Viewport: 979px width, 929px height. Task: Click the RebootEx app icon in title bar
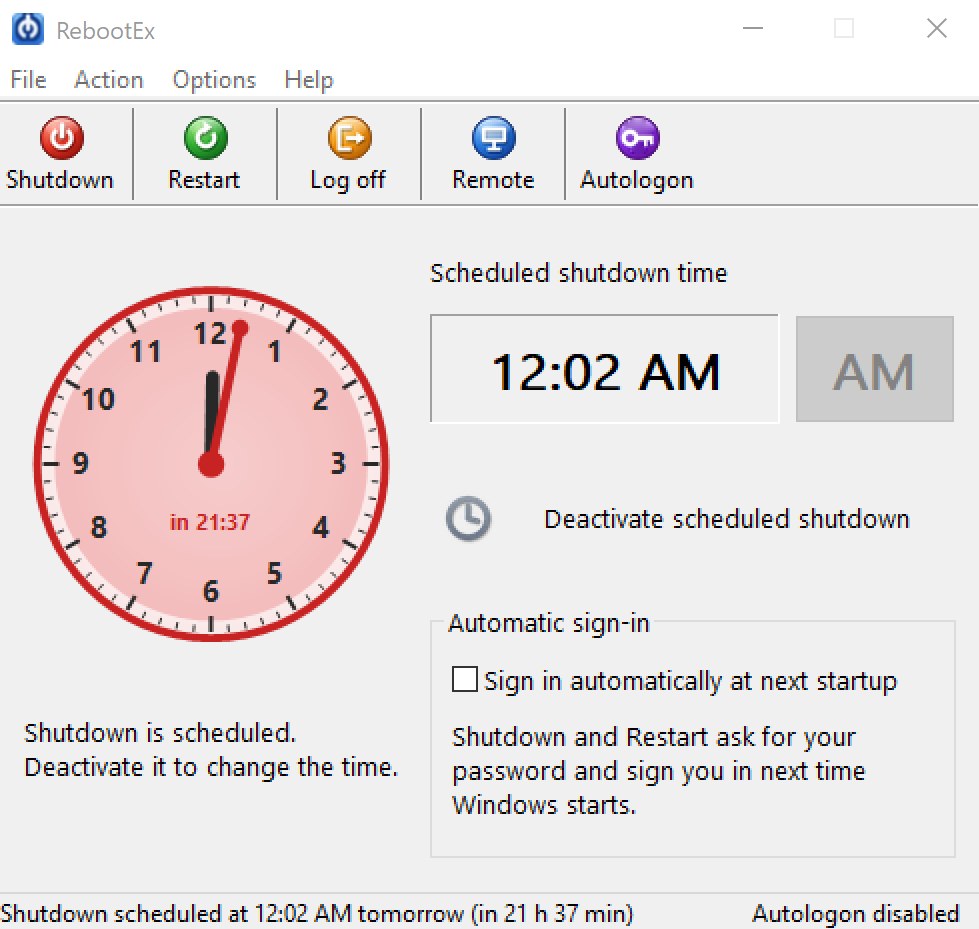click(x=27, y=29)
